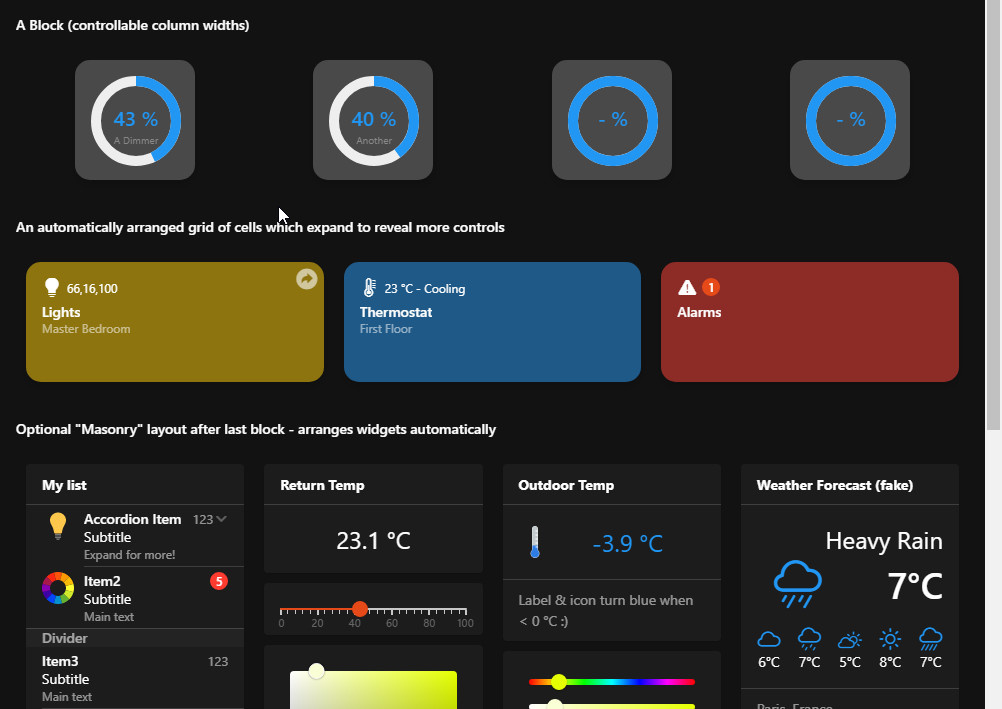Screen dimensions: 1002x709
Task: Click the color wheel icon beside Item2
Action: pyautogui.click(x=57, y=588)
